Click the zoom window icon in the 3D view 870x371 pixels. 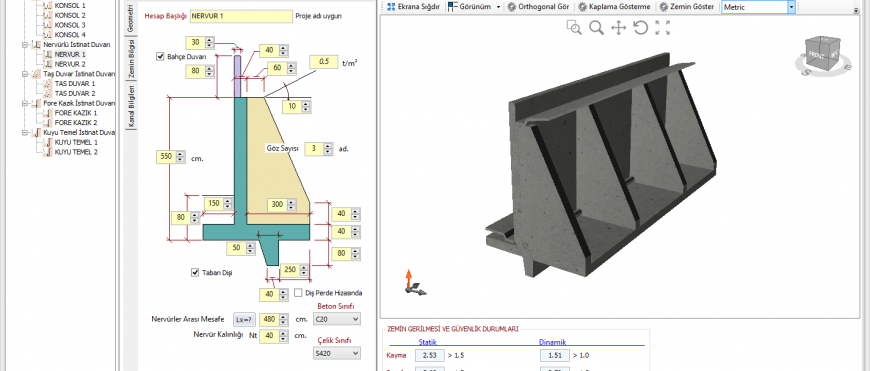click(574, 28)
